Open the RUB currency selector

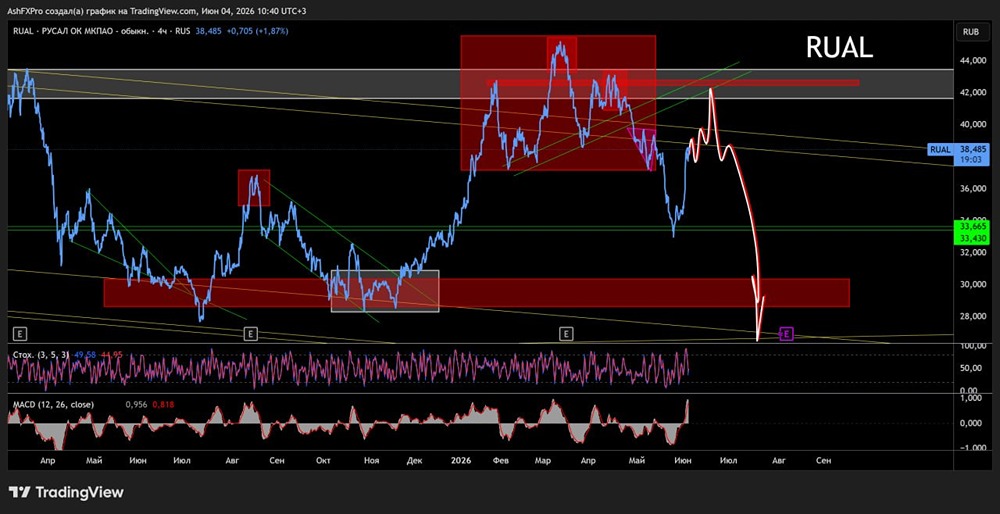[971, 31]
